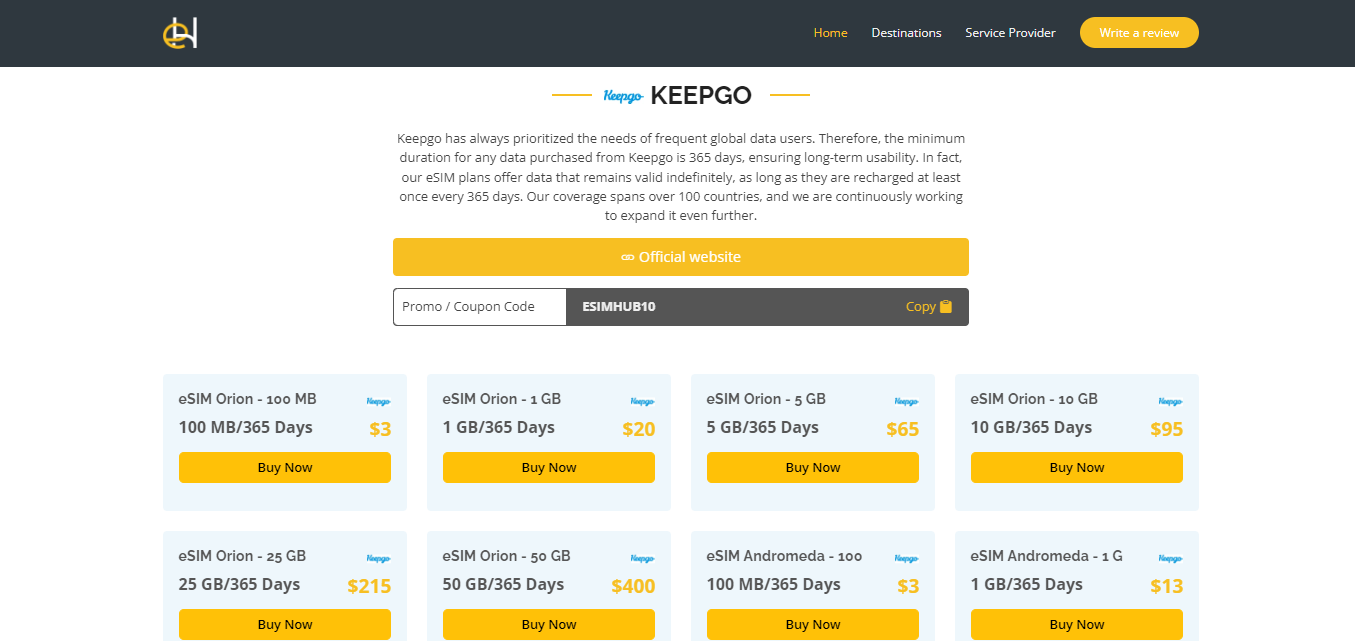Open the Home menu item
Screen dimensions: 1355x641
point(830,33)
